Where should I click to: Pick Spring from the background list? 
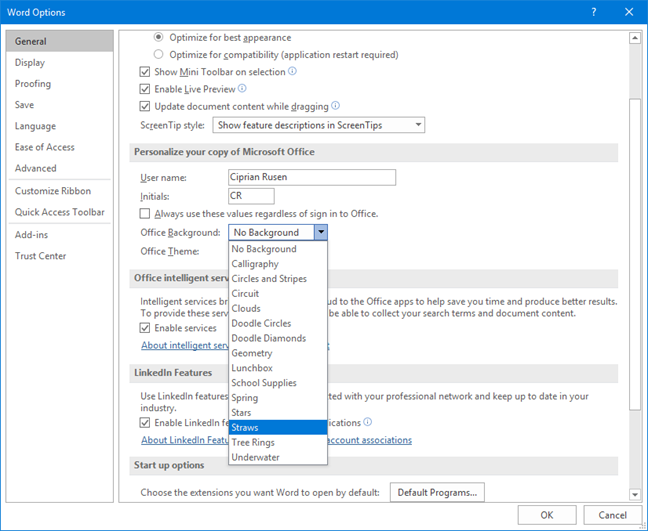278,398
